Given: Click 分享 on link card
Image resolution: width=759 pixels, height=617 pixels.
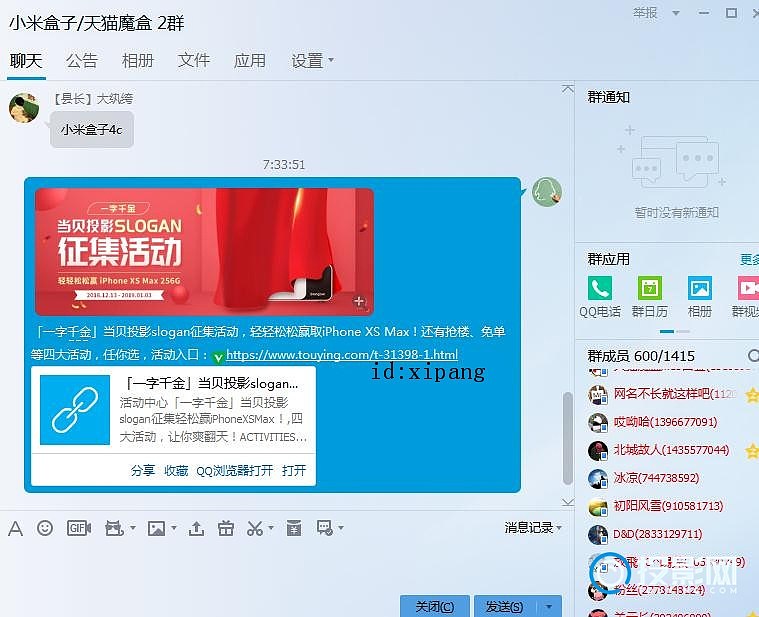Looking at the screenshot, I should point(143,470).
